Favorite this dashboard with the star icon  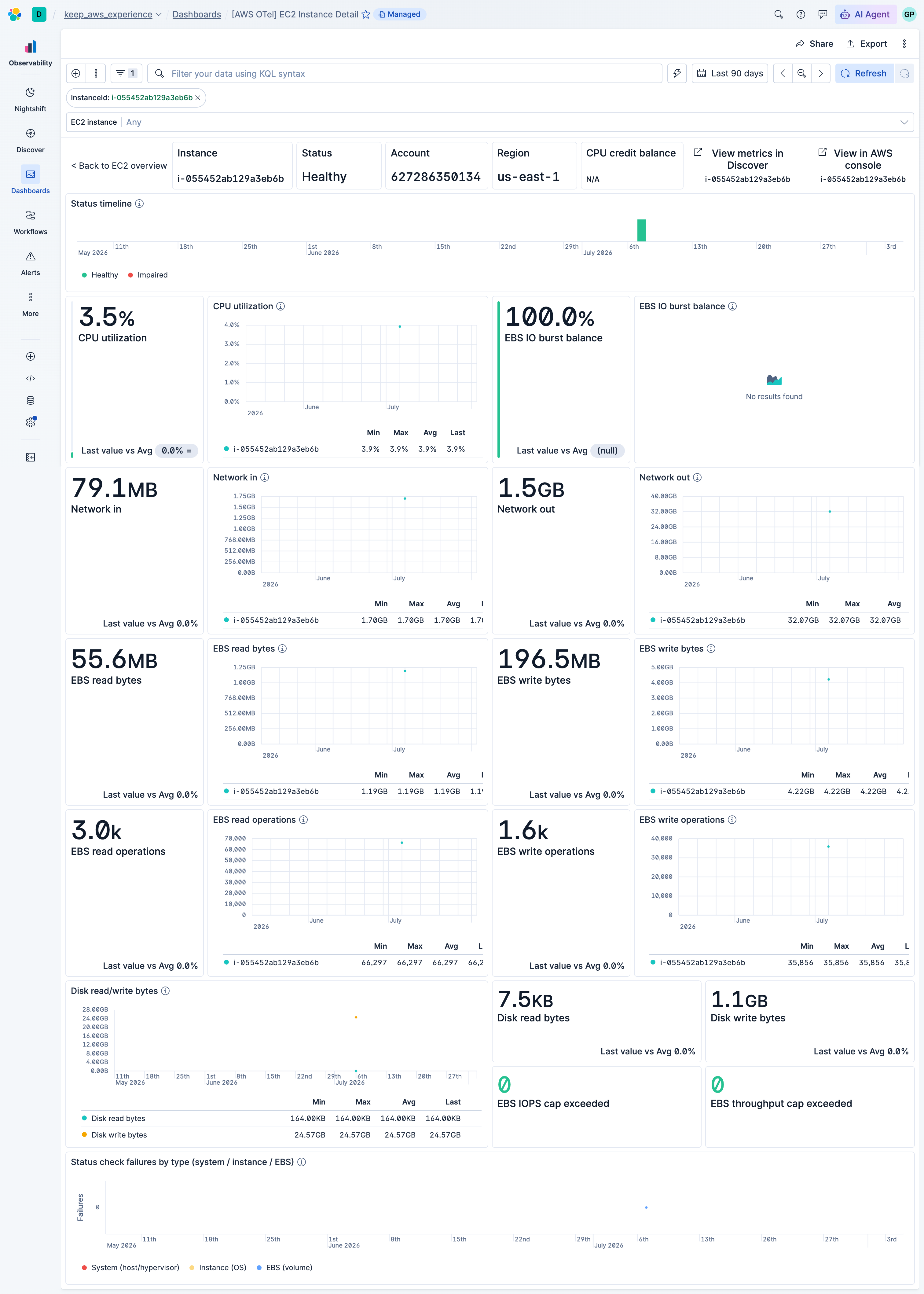point(366,14)
